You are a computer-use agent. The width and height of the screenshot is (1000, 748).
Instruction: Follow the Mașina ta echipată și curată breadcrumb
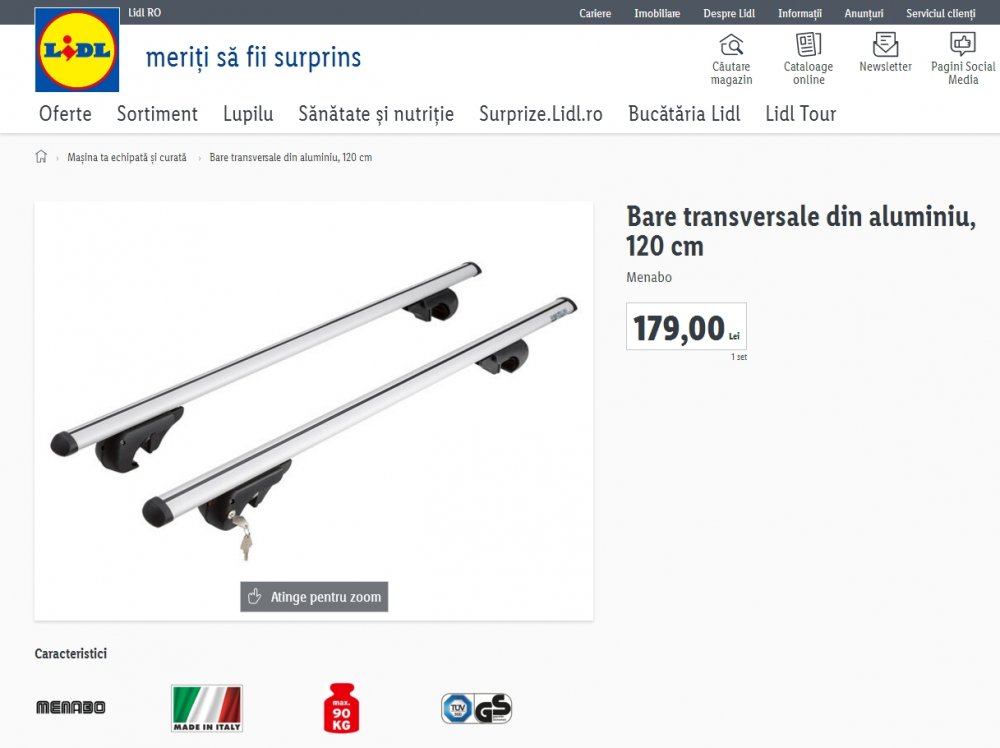click(x=127, y=158)
